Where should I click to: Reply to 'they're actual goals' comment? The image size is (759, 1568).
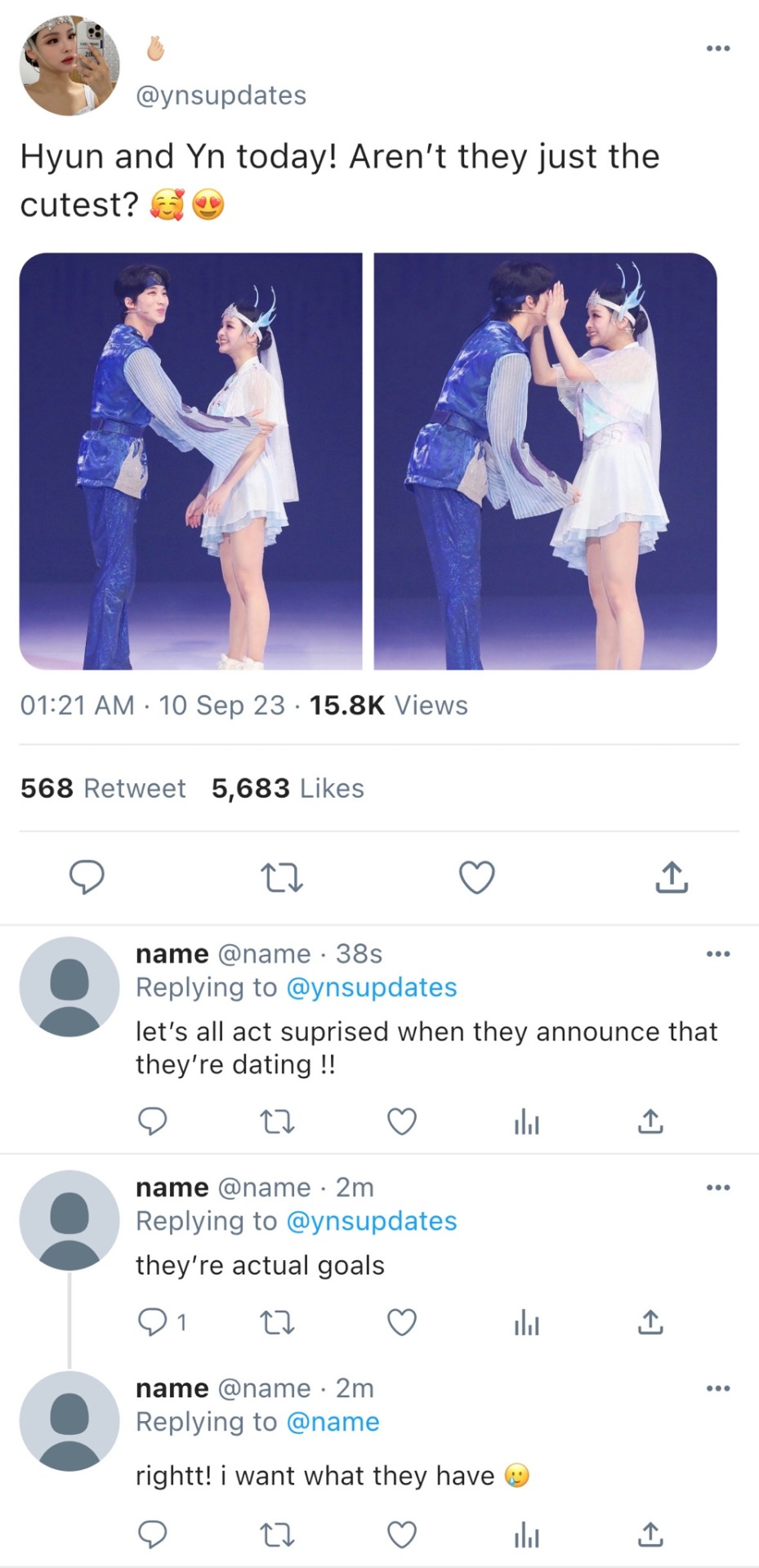point(152,1321)
